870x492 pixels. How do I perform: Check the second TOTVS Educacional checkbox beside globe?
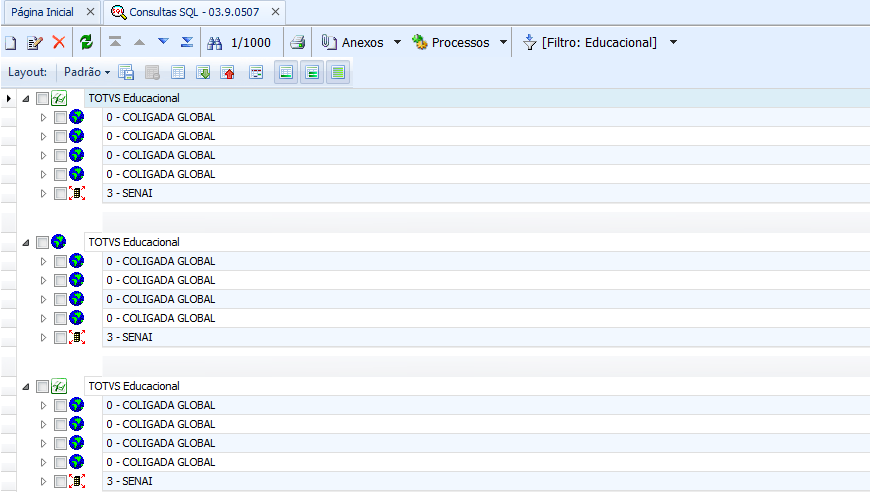click(x=42, y=242)
